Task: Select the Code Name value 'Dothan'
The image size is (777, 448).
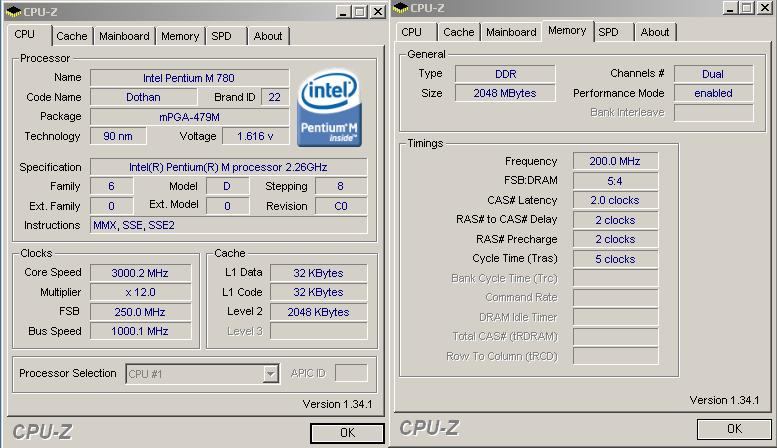Action: 143,97
